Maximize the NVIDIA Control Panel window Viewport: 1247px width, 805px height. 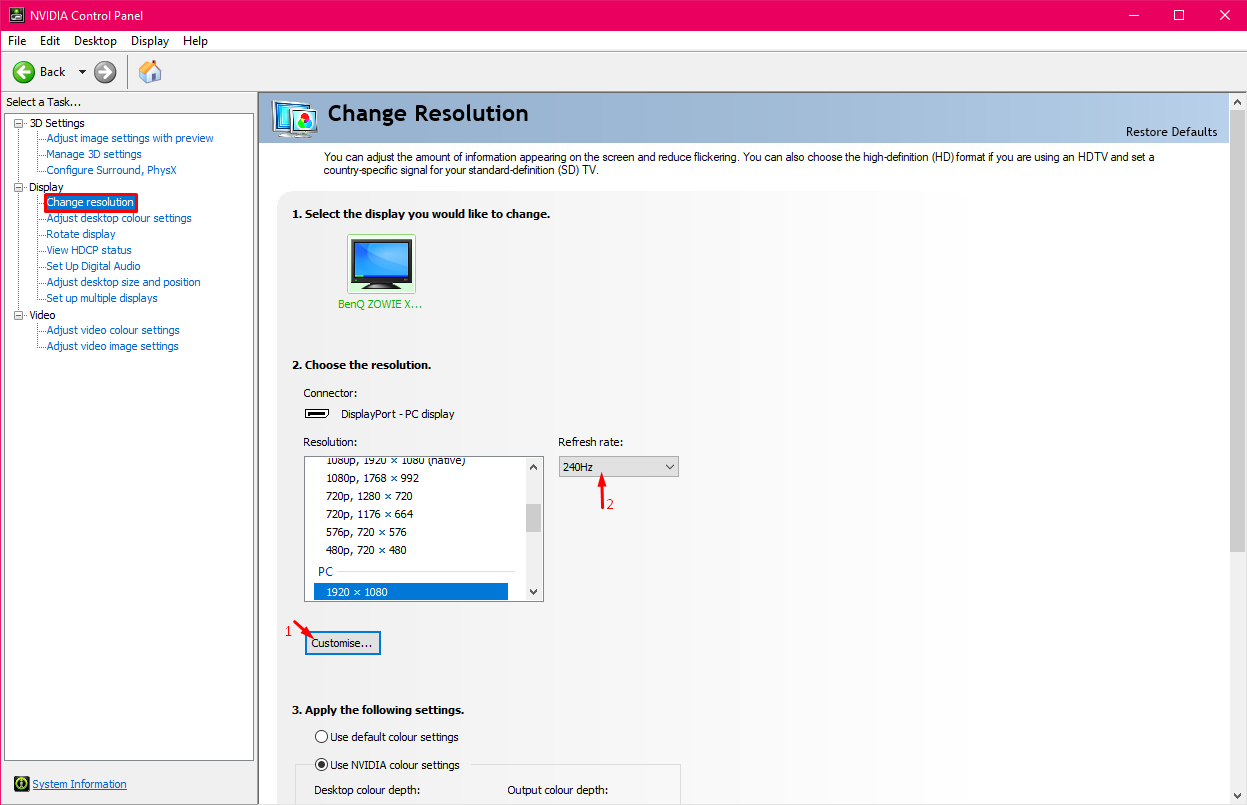point(1179,15)
